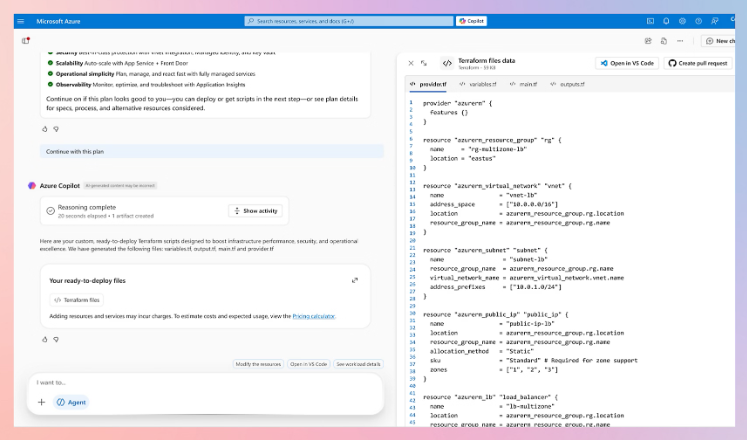Click the See workload details suggestion
This screenshot has height=440, width=747.
(x=358, y=364)
